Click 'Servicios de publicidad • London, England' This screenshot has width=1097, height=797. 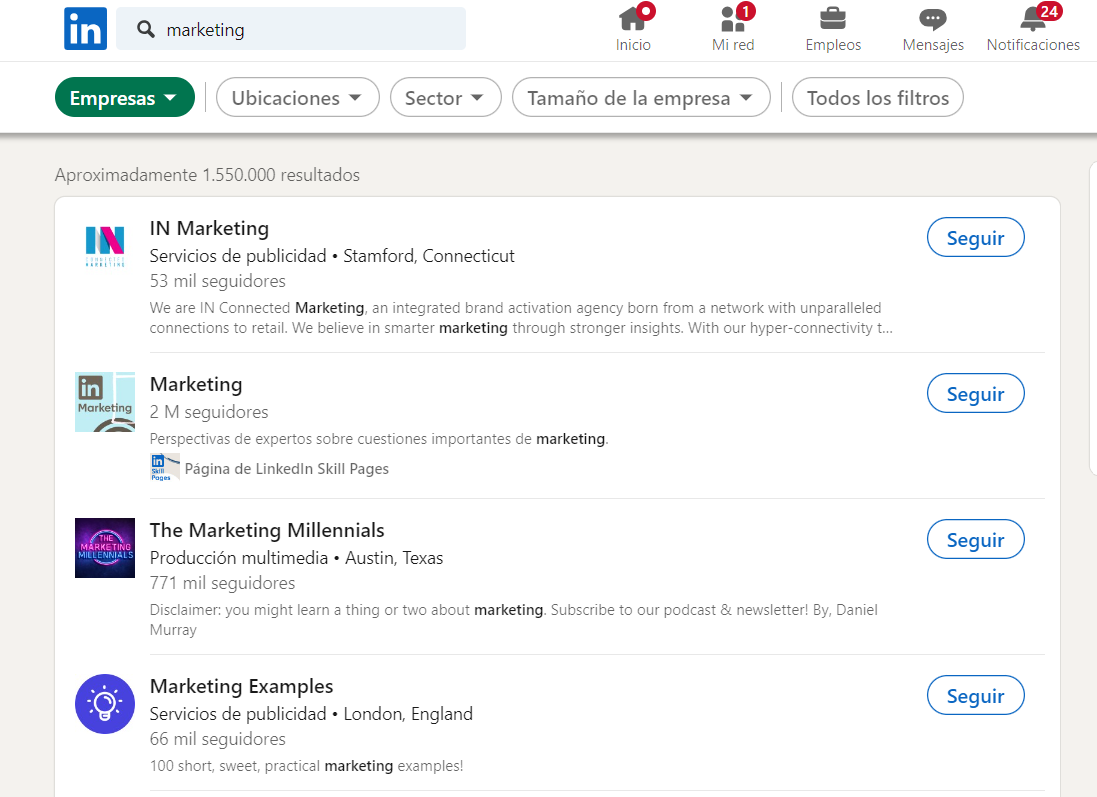click(311, 714)
